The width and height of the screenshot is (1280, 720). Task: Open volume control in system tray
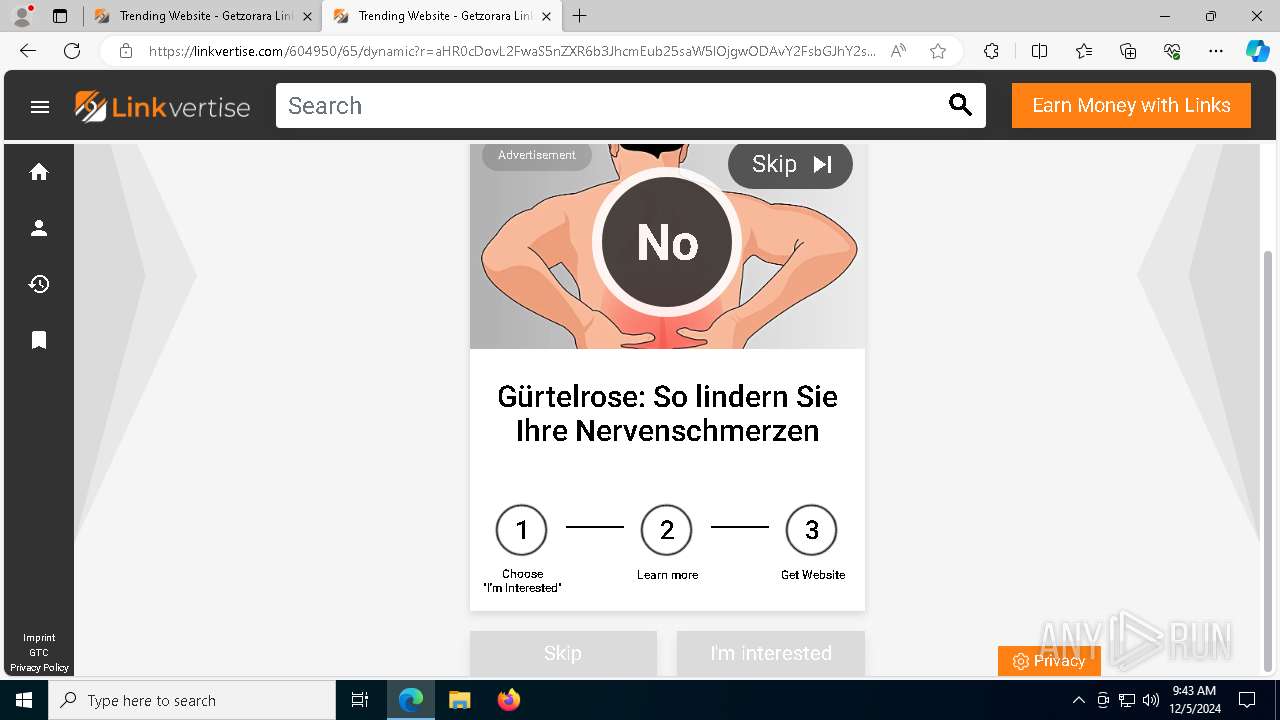point(1151,700)
